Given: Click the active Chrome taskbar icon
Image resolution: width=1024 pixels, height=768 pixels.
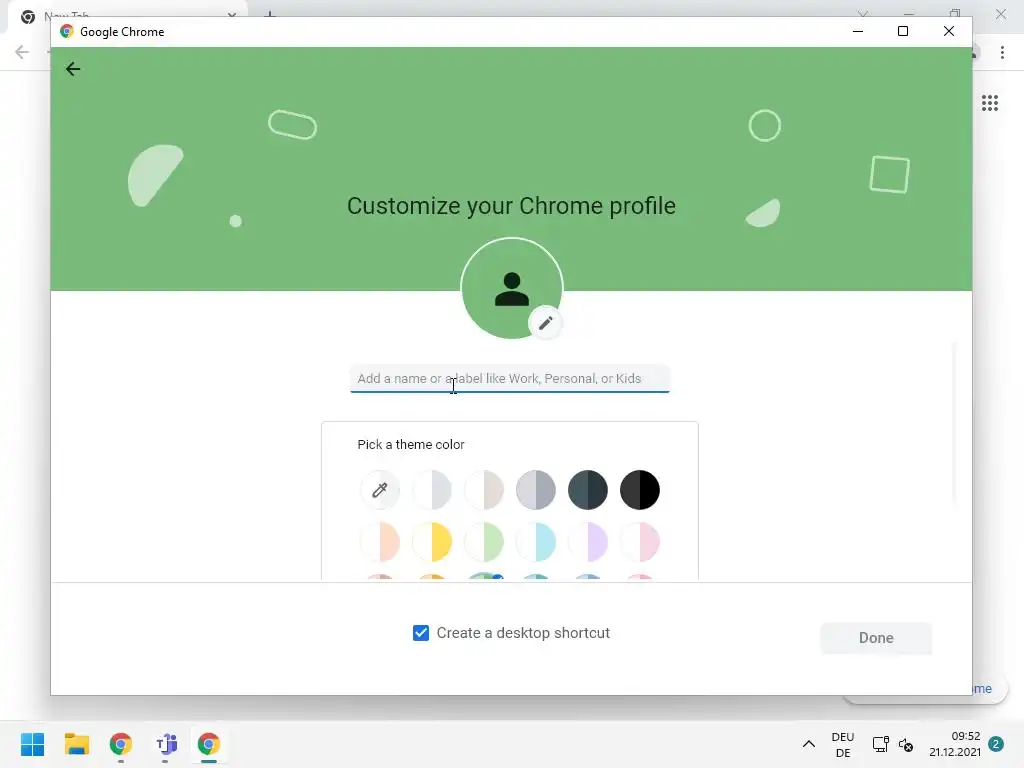Looking at the screenshot, I should point(209,744).
